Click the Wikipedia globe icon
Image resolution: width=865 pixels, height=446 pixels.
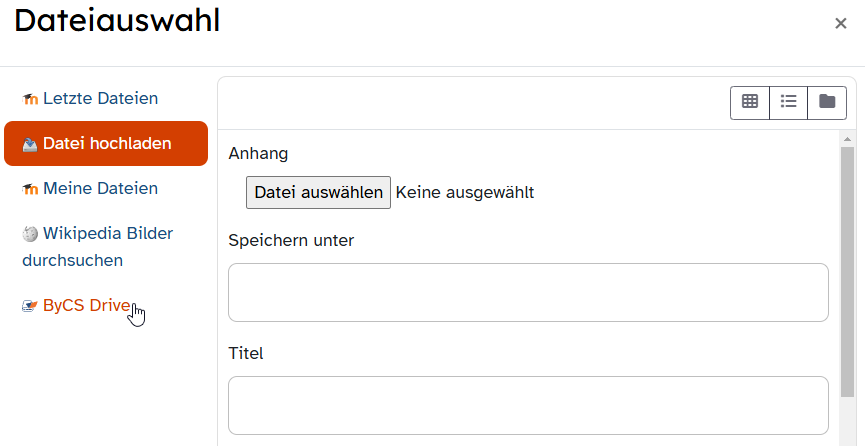[x=30, y=234]
